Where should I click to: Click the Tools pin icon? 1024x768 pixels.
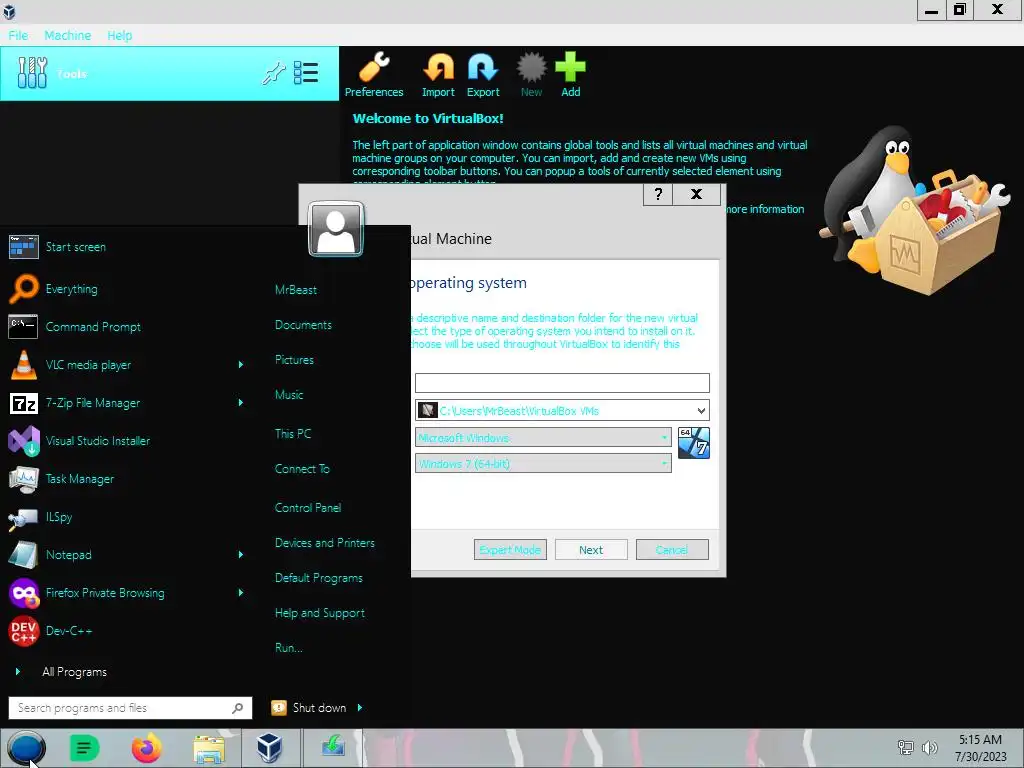click(274, 73)
